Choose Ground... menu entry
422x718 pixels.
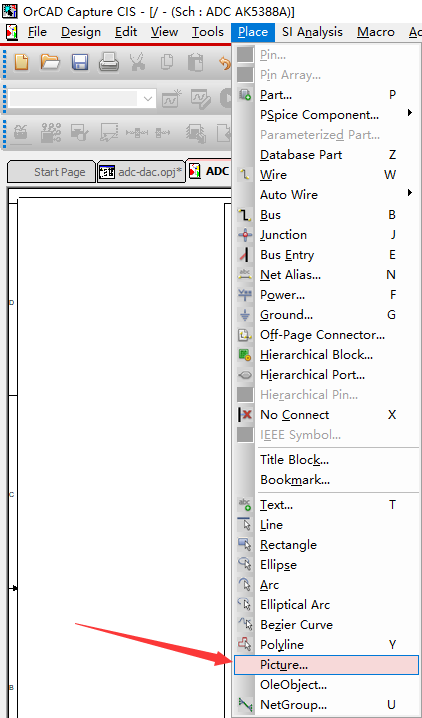click(326, 315)
